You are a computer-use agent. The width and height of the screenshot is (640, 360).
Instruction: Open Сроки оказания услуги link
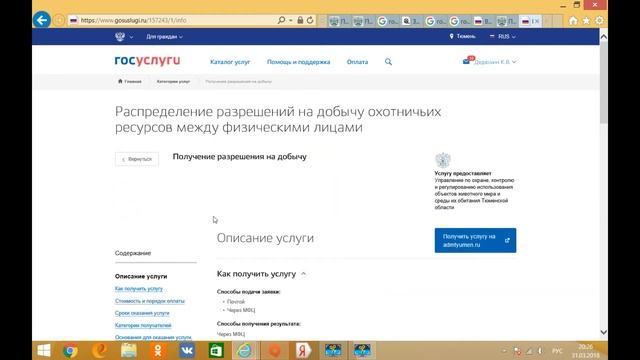[142, 313]
